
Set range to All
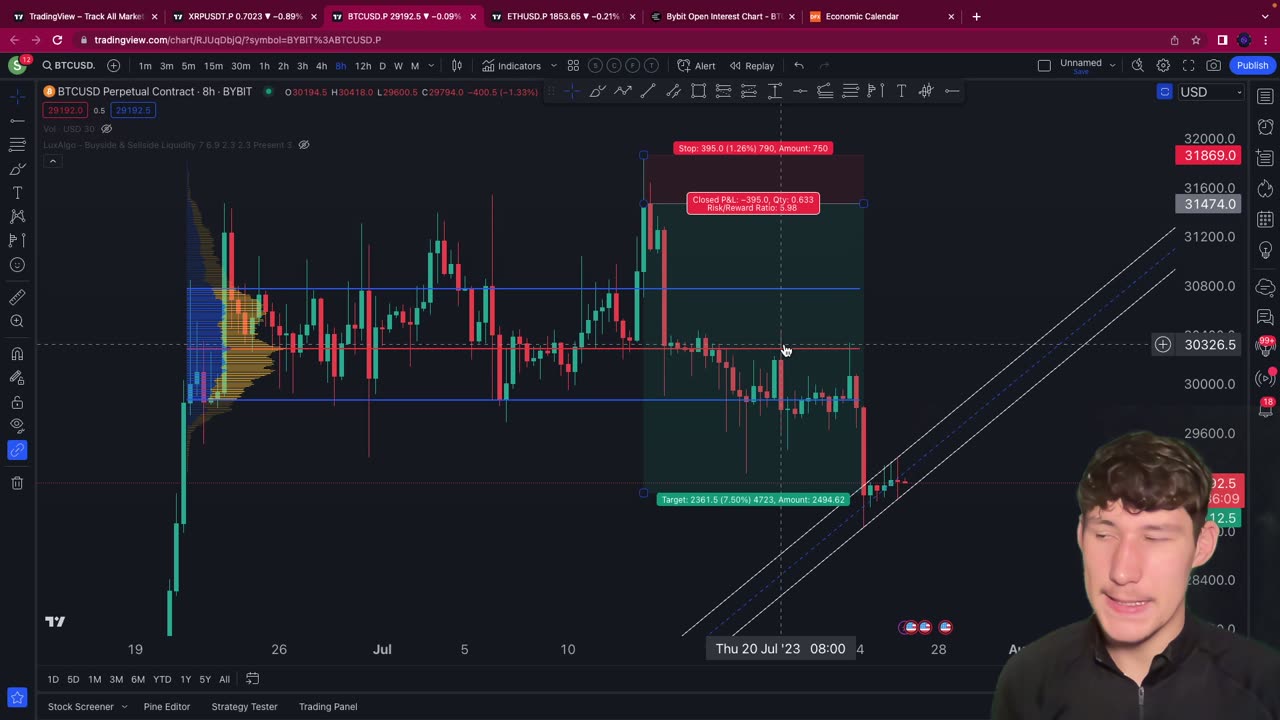[224, 679]
